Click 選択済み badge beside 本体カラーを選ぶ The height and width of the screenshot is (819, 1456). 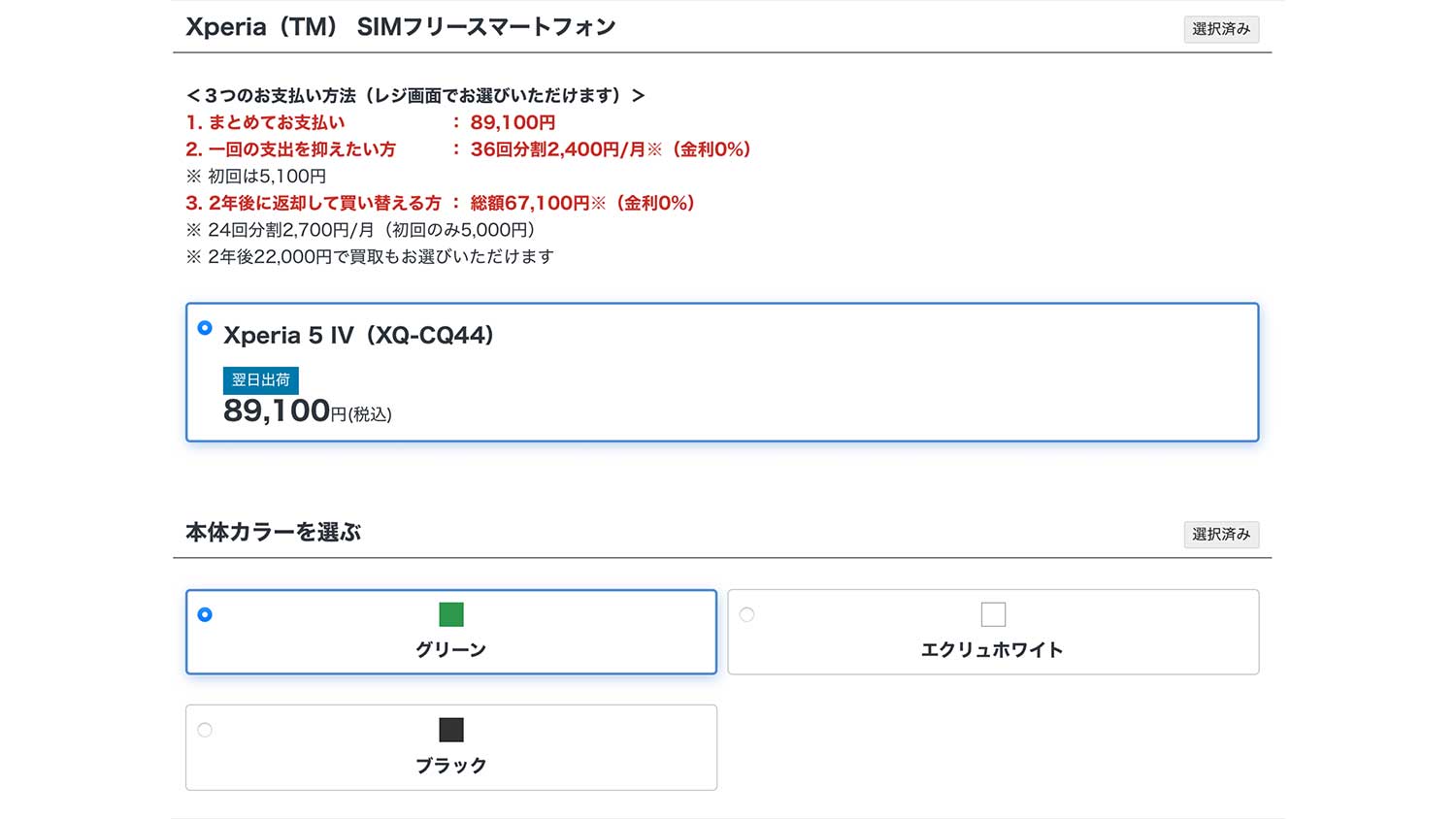click(x=1221, y=535)
